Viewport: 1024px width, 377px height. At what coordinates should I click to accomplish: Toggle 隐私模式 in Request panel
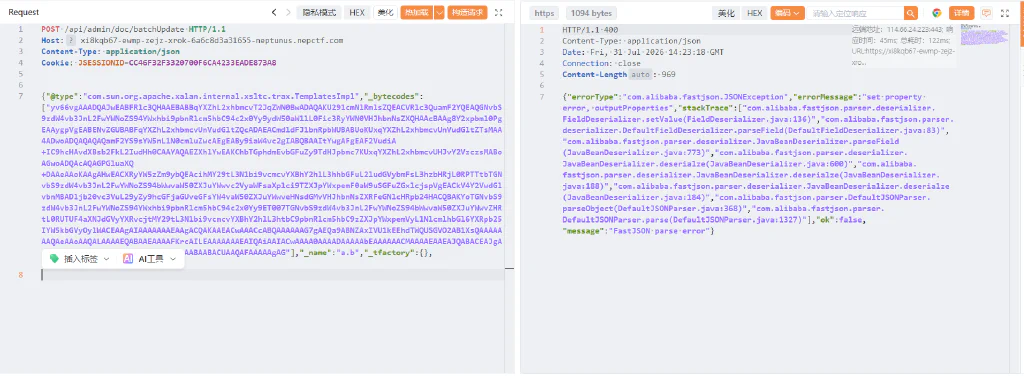pyautogui.click(x=319, y=12)
